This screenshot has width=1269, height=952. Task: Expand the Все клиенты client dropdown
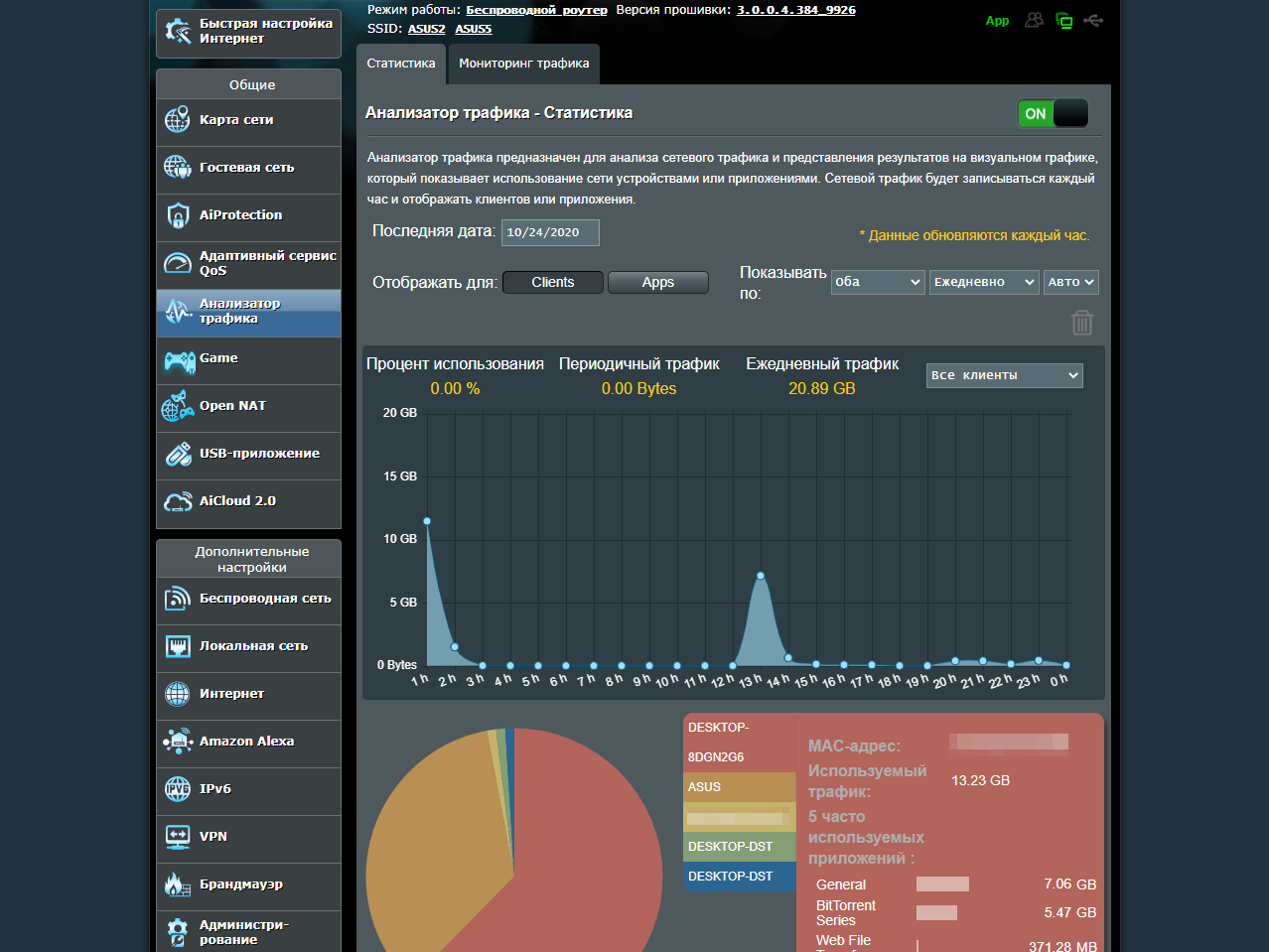1005,375
